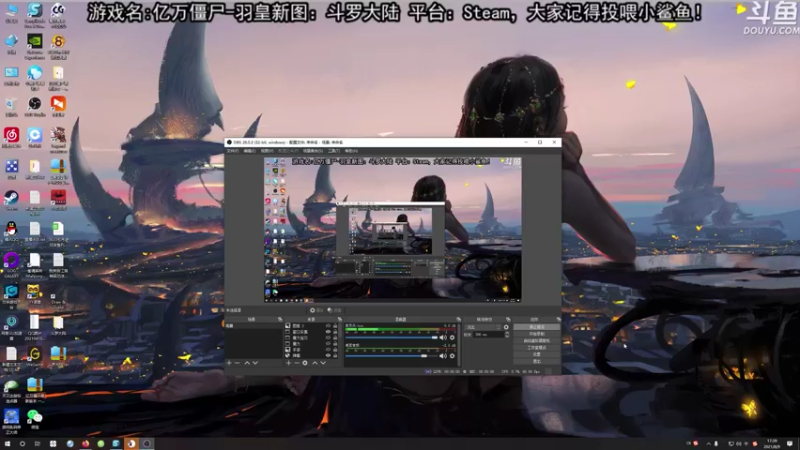Click the Windows Start button

click(7, 444)
